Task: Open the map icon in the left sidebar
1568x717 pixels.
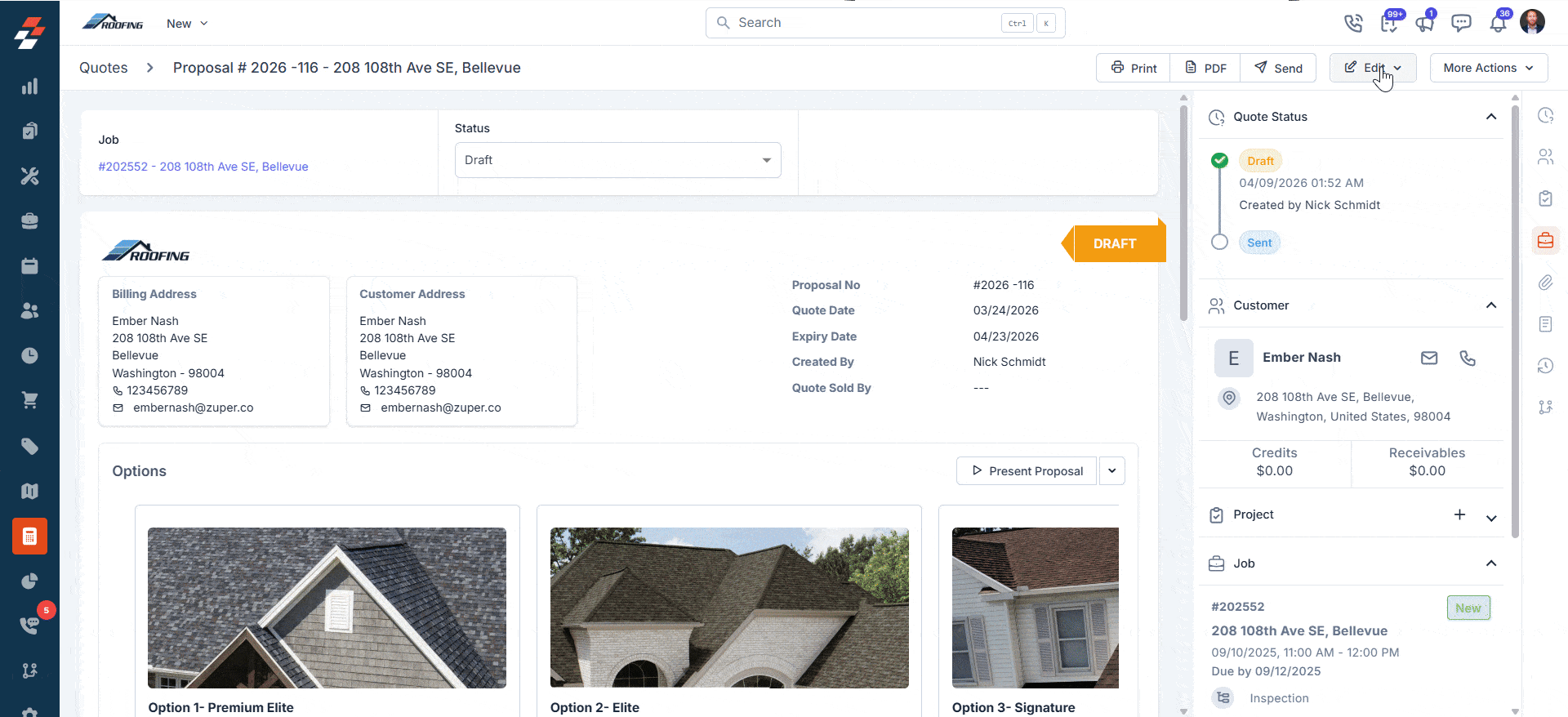Action: (x=29, y=491)
